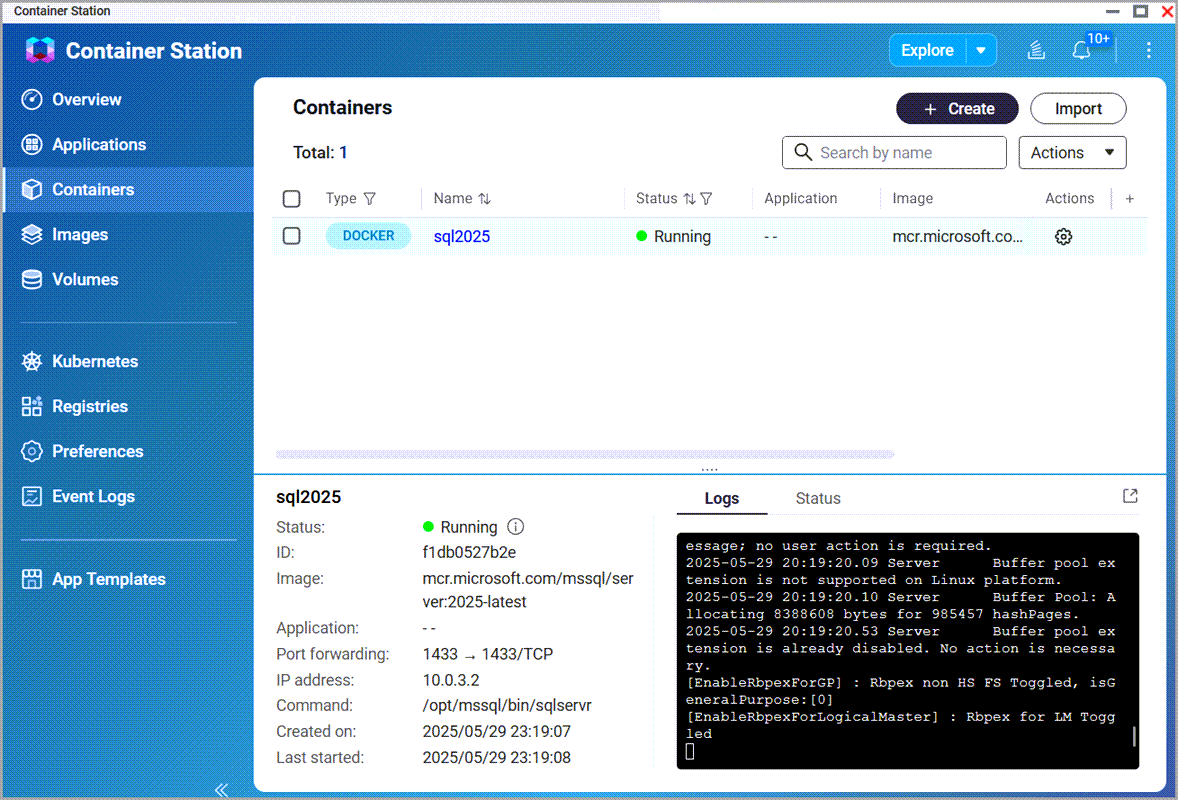Focus the Search by name field
The width and height of the screenshot is (1178, 800).
[894, 152]
